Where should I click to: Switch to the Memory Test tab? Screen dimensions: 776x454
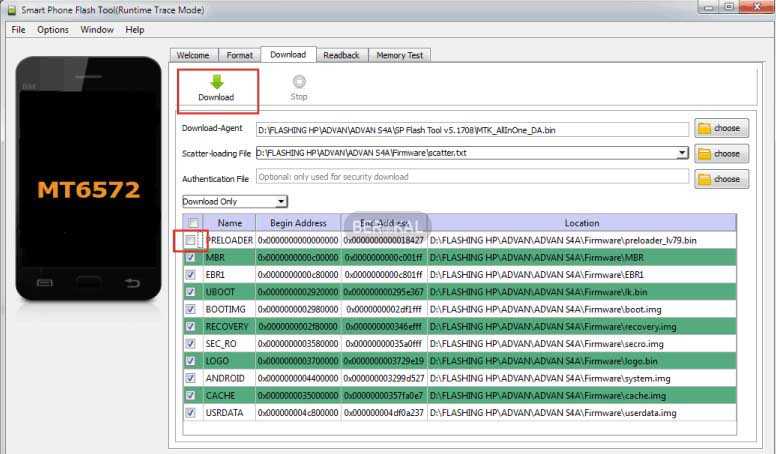pyautogui.click(x=399, y=55)
